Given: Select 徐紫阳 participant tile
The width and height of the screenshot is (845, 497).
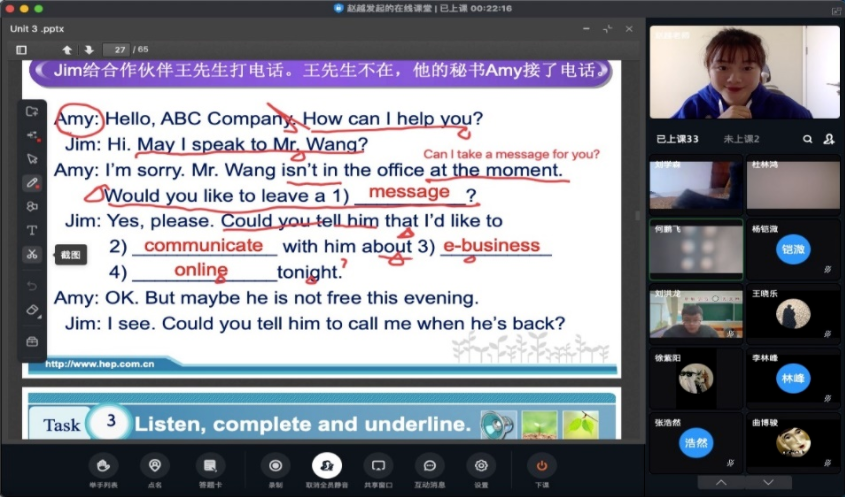Looking at the screenshot, I should tap(696, 378).
